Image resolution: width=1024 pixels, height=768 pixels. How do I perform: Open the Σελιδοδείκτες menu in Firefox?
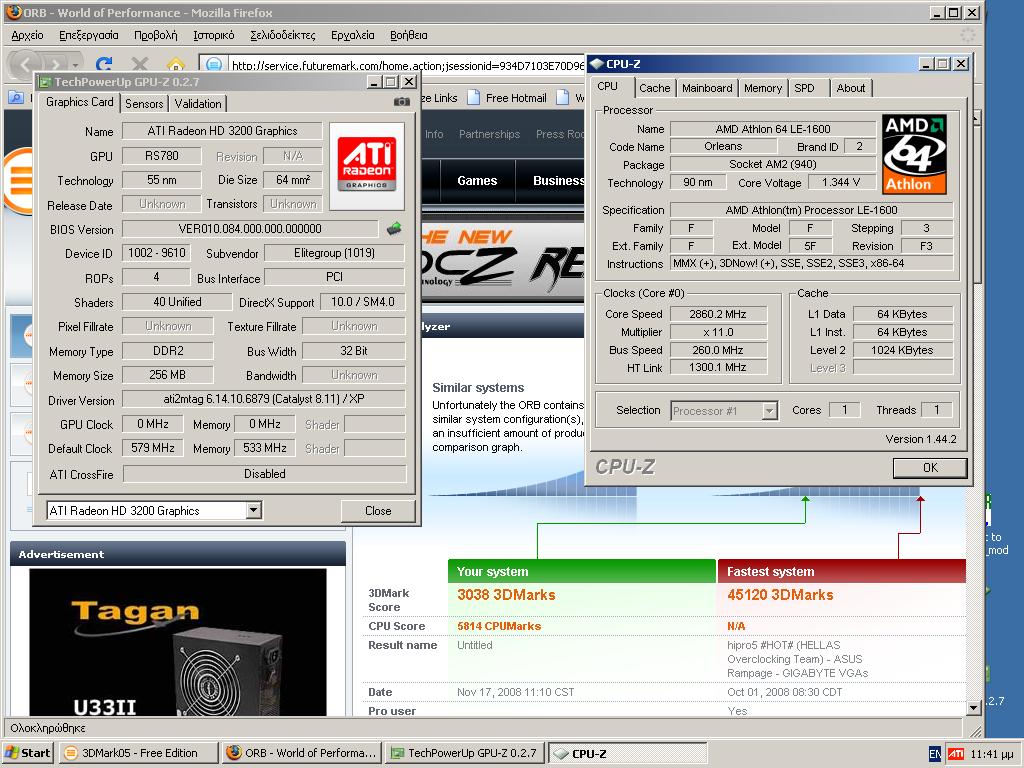tap(283, 35)
